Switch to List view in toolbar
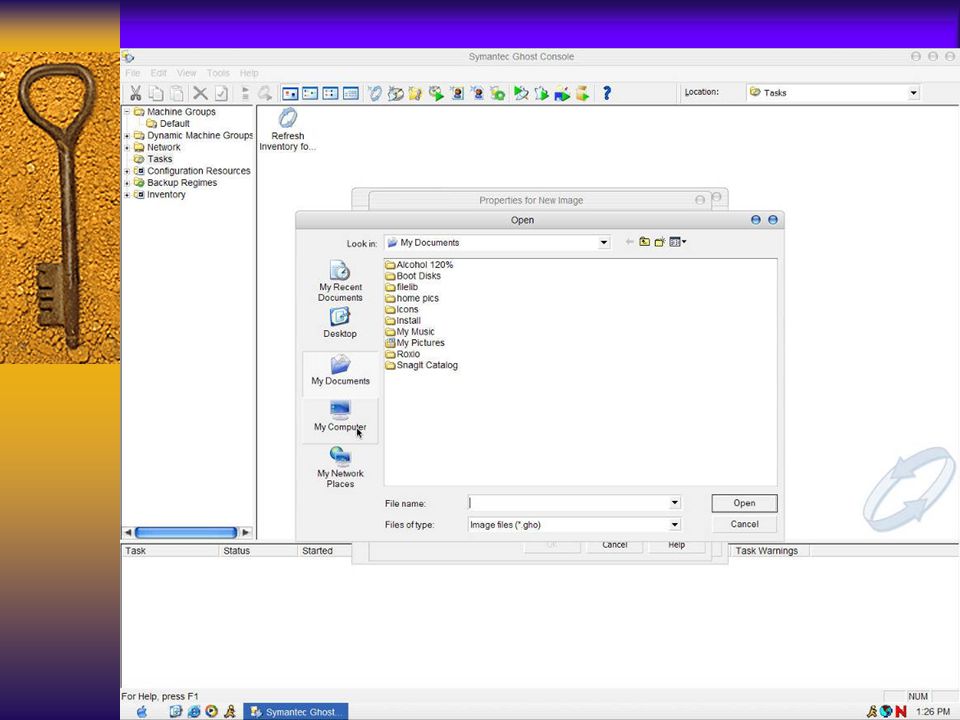This screenshot has width=960, height=720. [331, 94]
